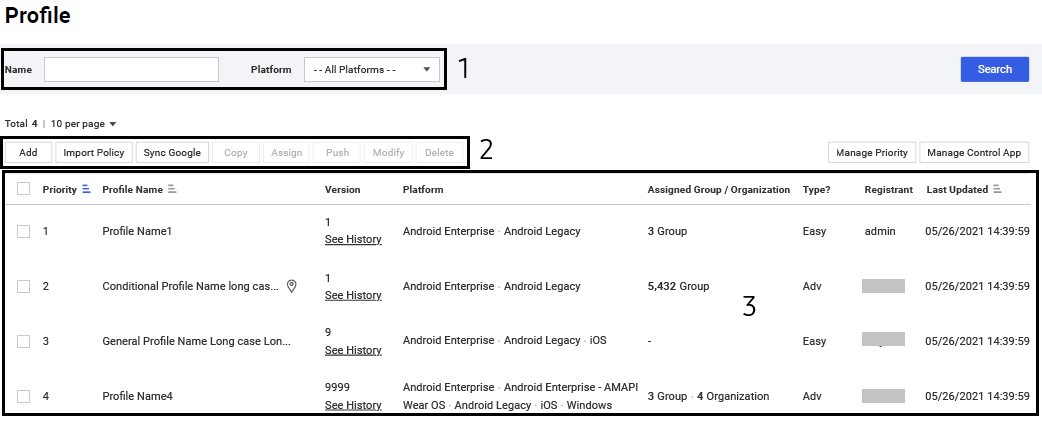Click Sync Google button
1042x421 pixels.
(172, 153)
